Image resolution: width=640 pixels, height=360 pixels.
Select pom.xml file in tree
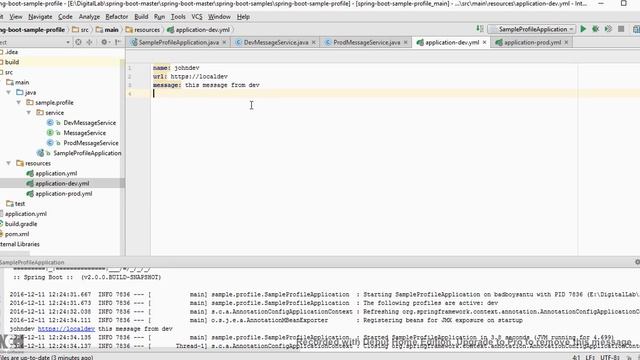point(17,234)
